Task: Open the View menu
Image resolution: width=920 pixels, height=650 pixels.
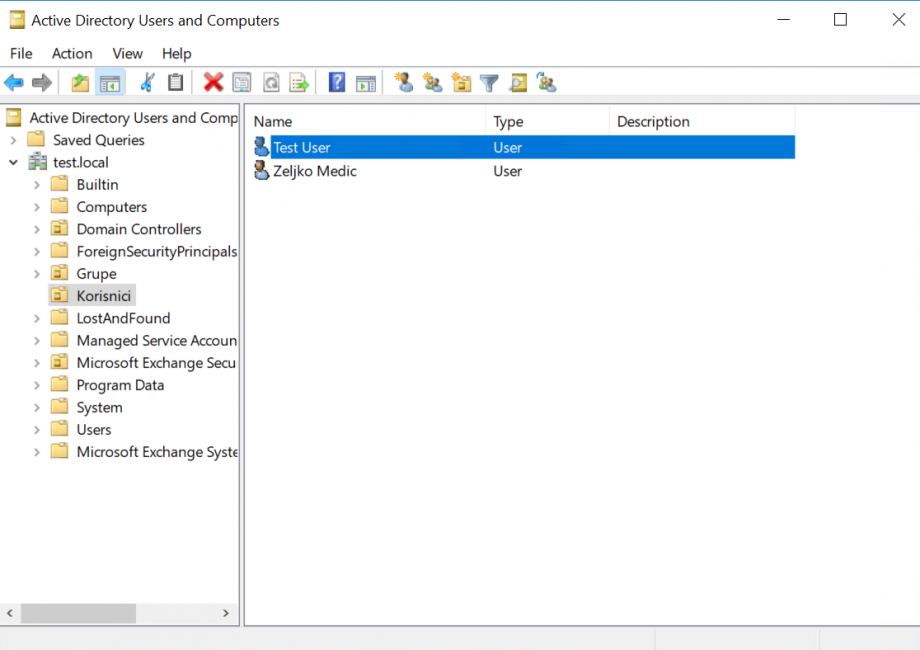Action: coord(127,53)
